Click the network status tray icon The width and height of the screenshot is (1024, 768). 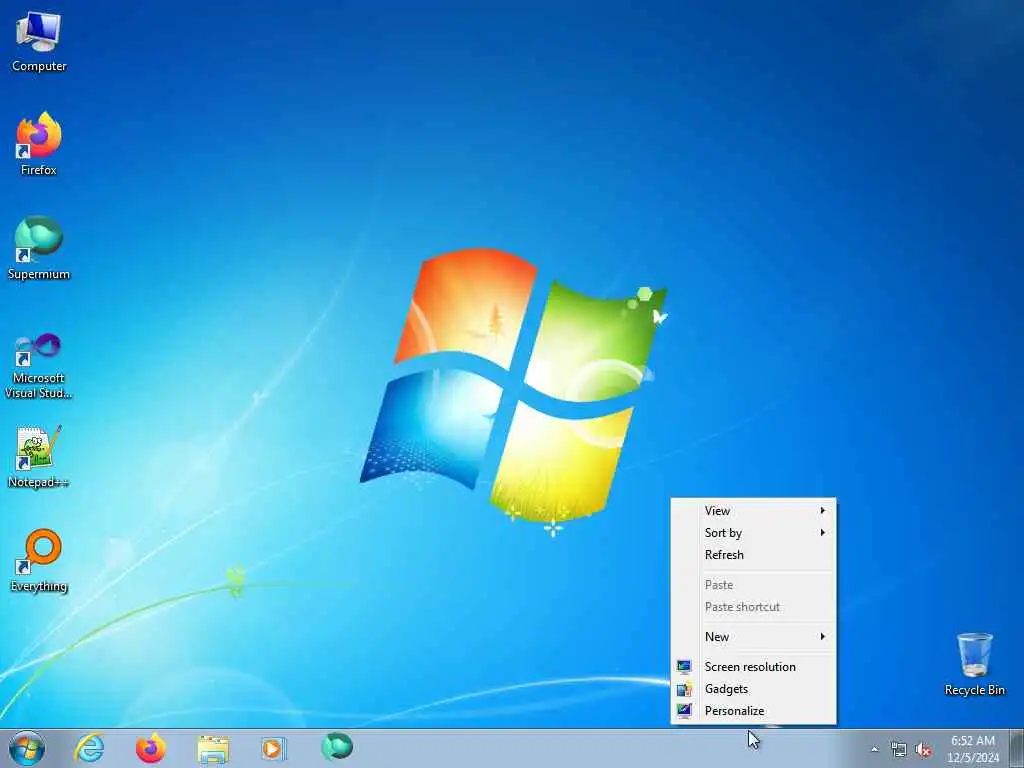click(899, 750)
